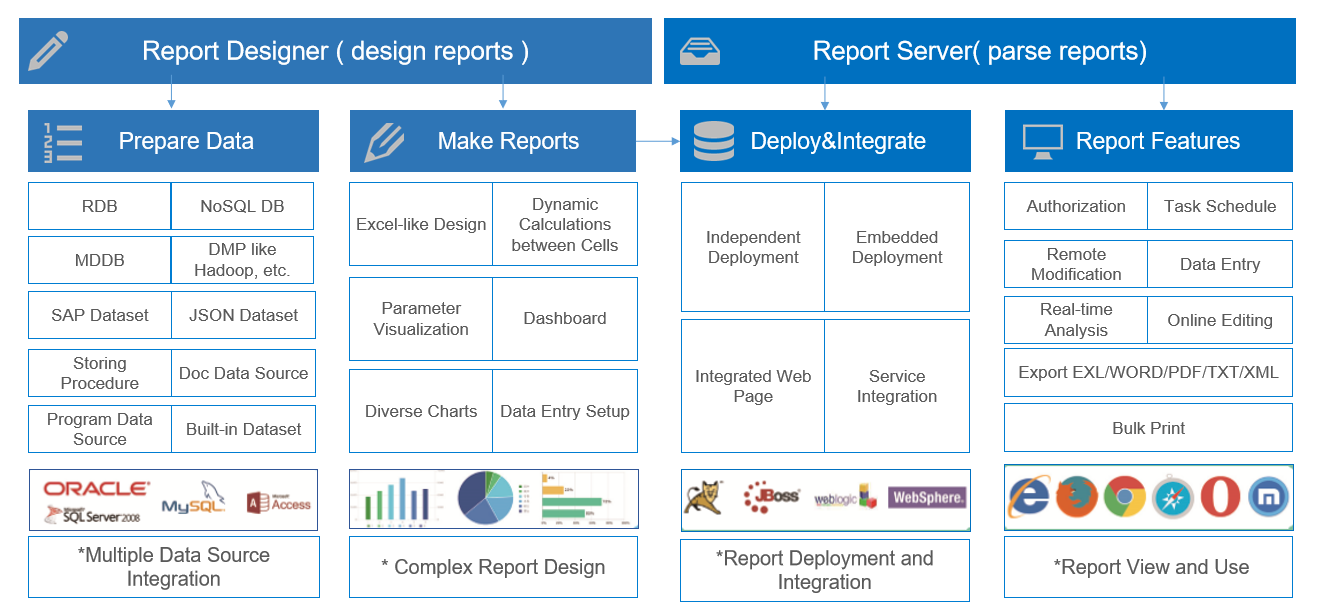Click Export EXL/WORD/PDF/TXT/XML box
Screen dimensions: 1317x608
(1148, 372)
